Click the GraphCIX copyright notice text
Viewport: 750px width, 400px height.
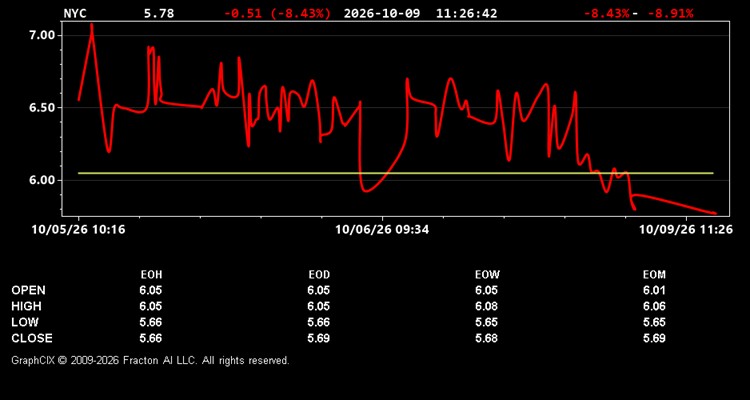pyautogui.click(x=150, y=360)
